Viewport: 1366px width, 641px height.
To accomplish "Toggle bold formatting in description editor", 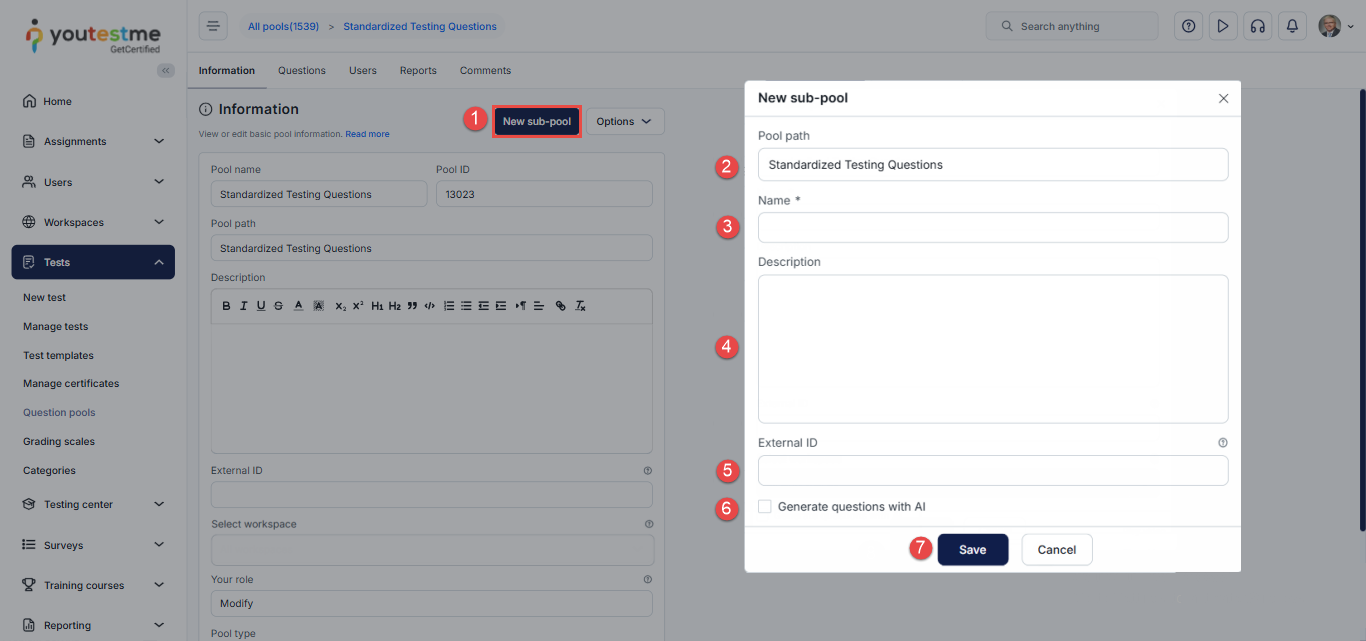I will point(226,306).
